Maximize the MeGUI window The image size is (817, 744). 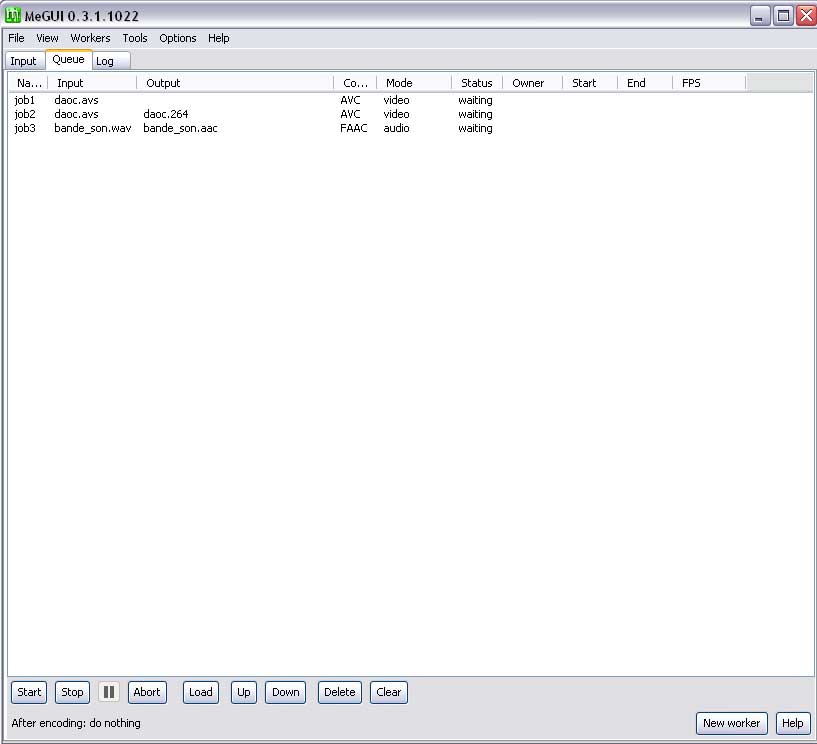click(x=783, y=16)
